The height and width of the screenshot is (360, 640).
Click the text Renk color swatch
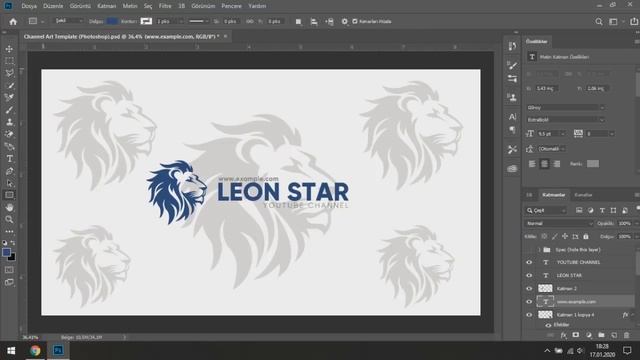click(593, 164)
